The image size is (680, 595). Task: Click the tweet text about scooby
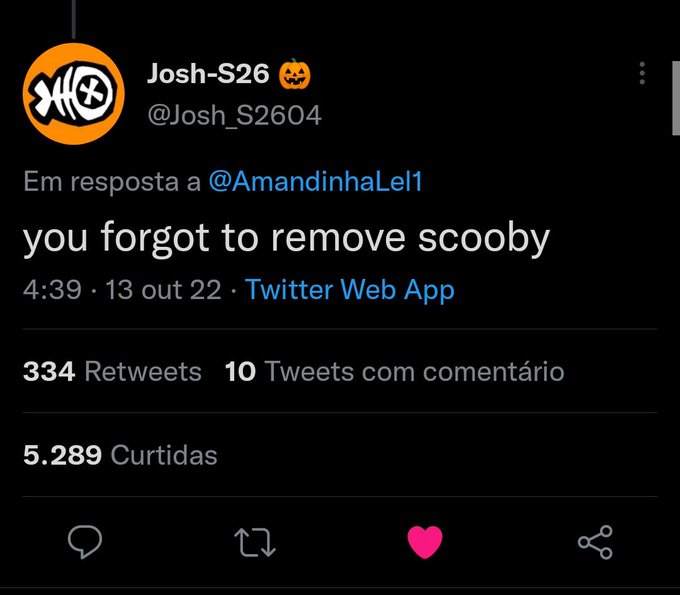pyautogui.click(x=286, y=239)
